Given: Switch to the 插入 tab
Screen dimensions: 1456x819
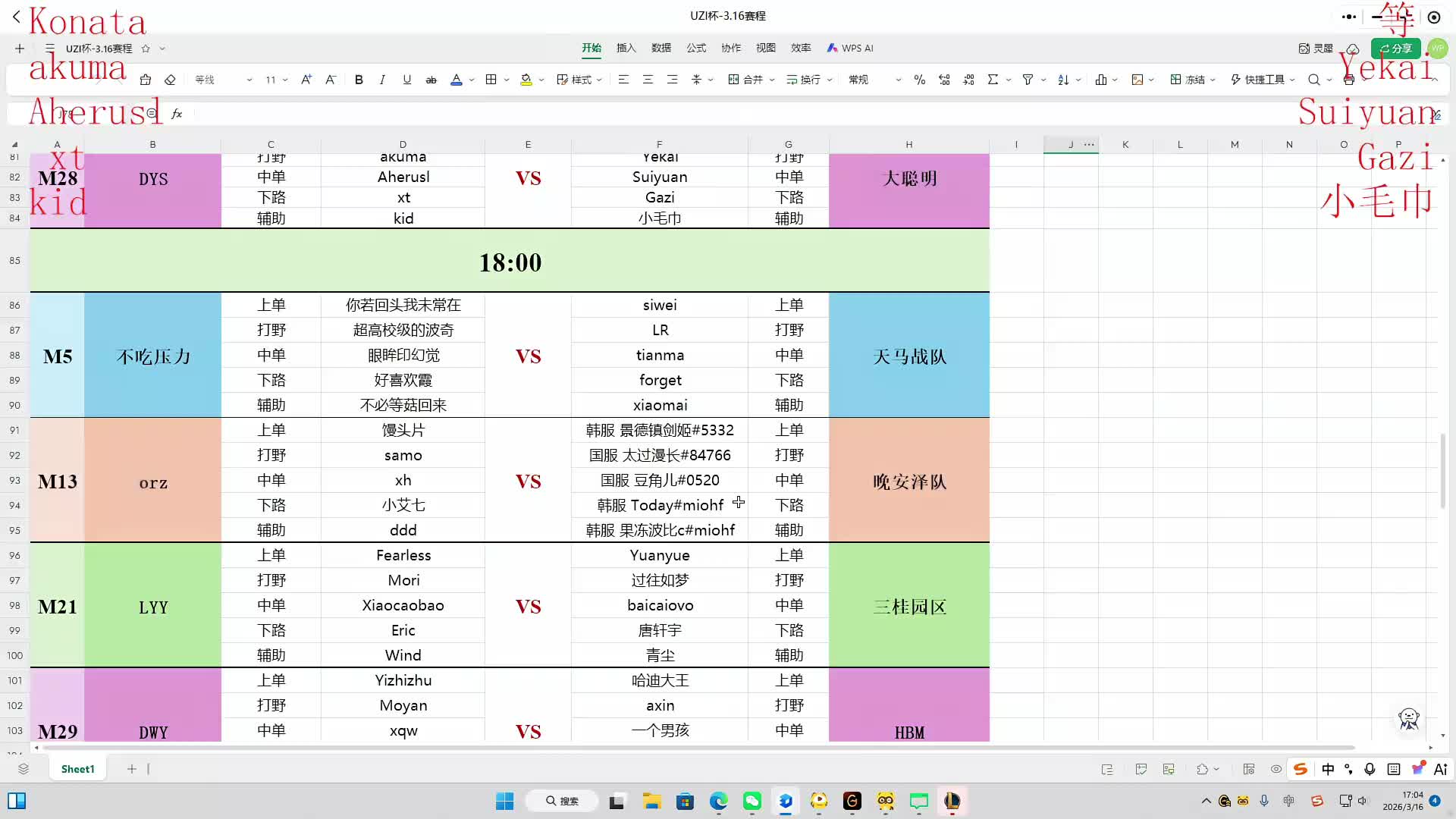Looking at the screenshot, I should 626,48.
